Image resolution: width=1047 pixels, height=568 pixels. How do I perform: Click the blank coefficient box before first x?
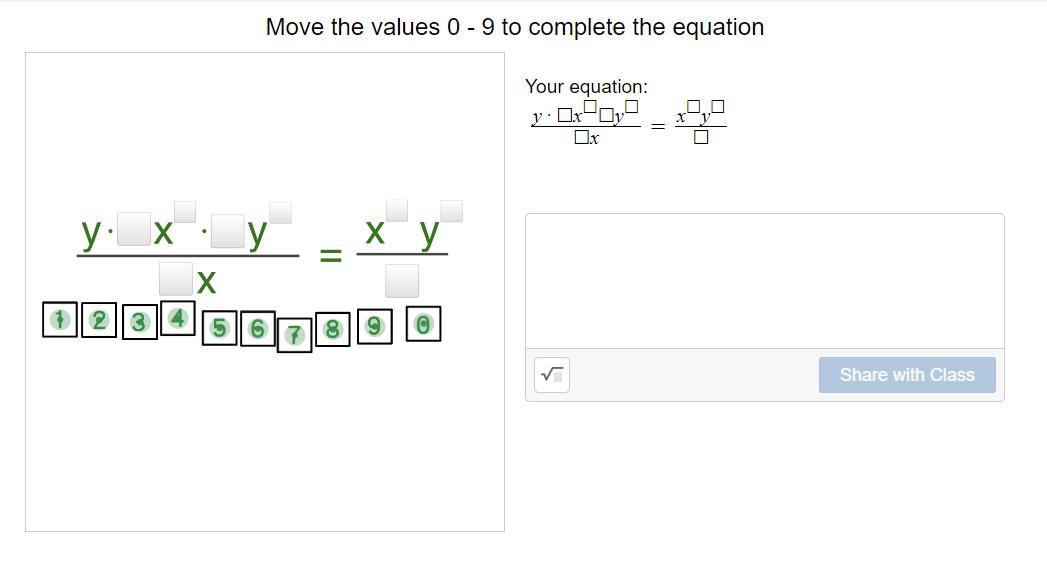(x=133, y=232)
